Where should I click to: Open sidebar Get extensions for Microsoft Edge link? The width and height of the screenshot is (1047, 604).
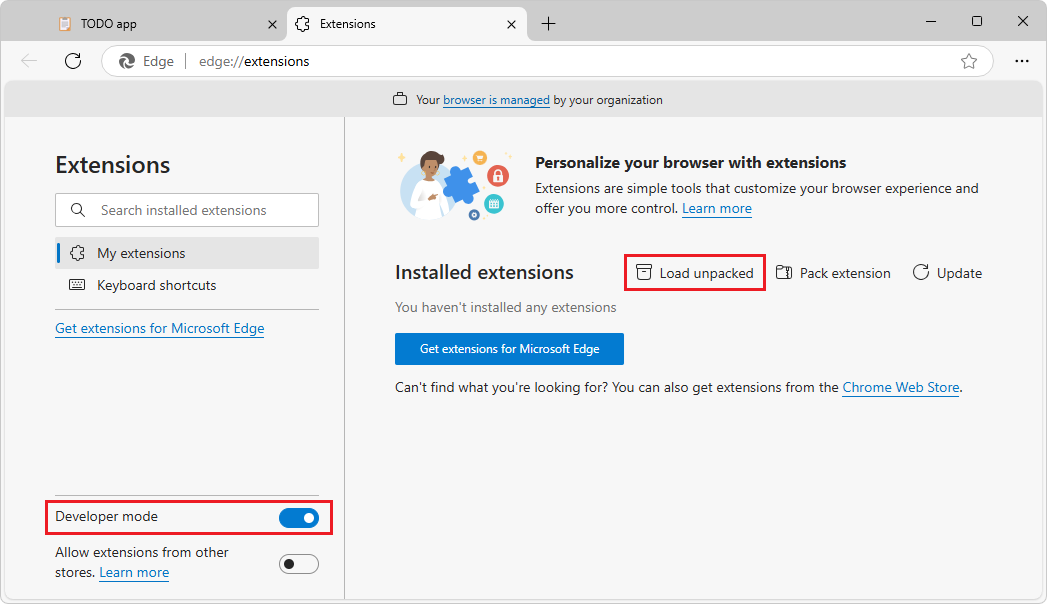[160, 328]
